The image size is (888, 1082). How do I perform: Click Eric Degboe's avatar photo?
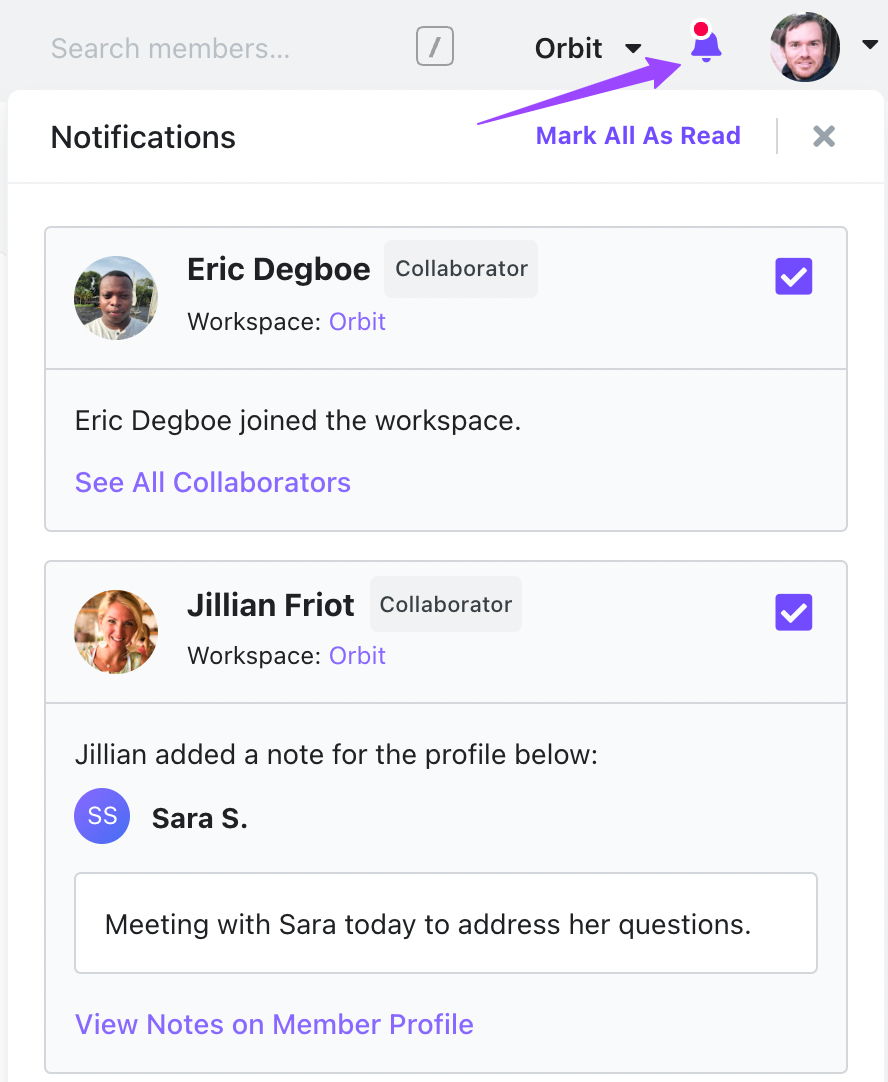116,298
